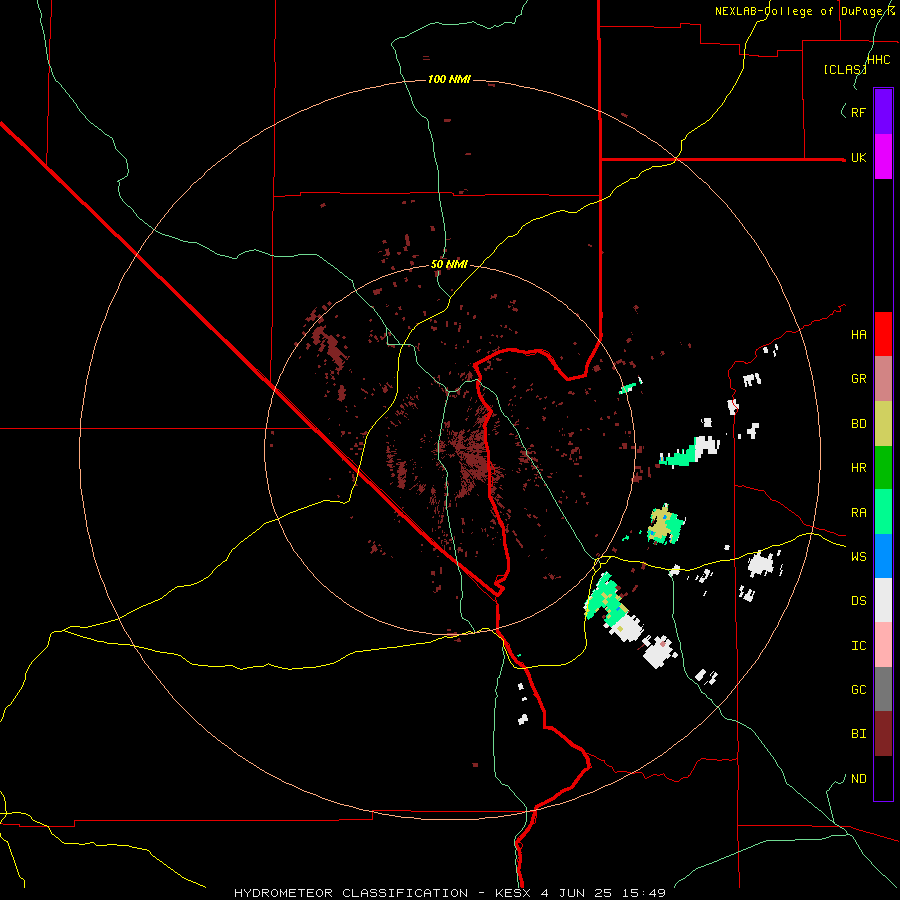Select the RA legend label
The height and width of the screenshot is (900, 900).
[x=858, y=512]
